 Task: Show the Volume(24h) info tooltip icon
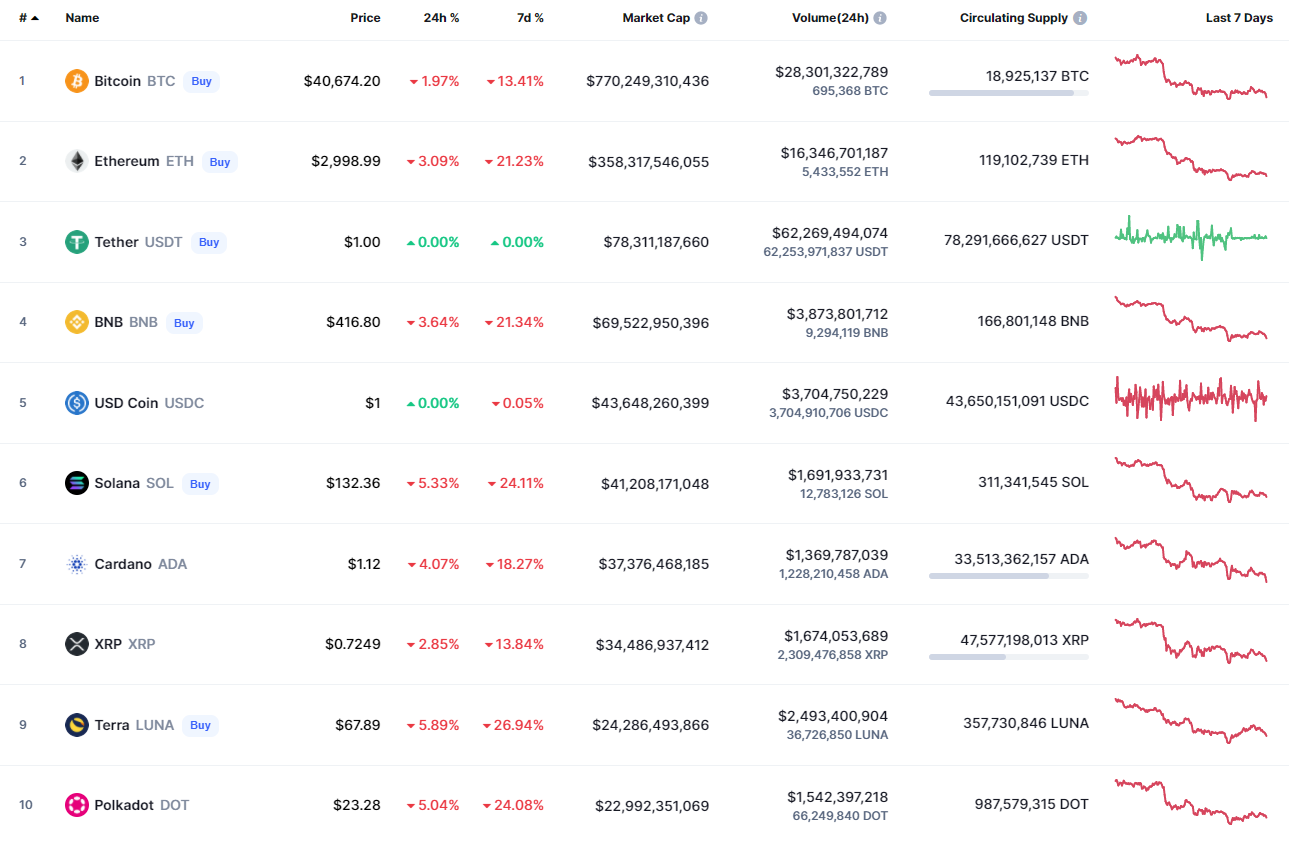879,18
